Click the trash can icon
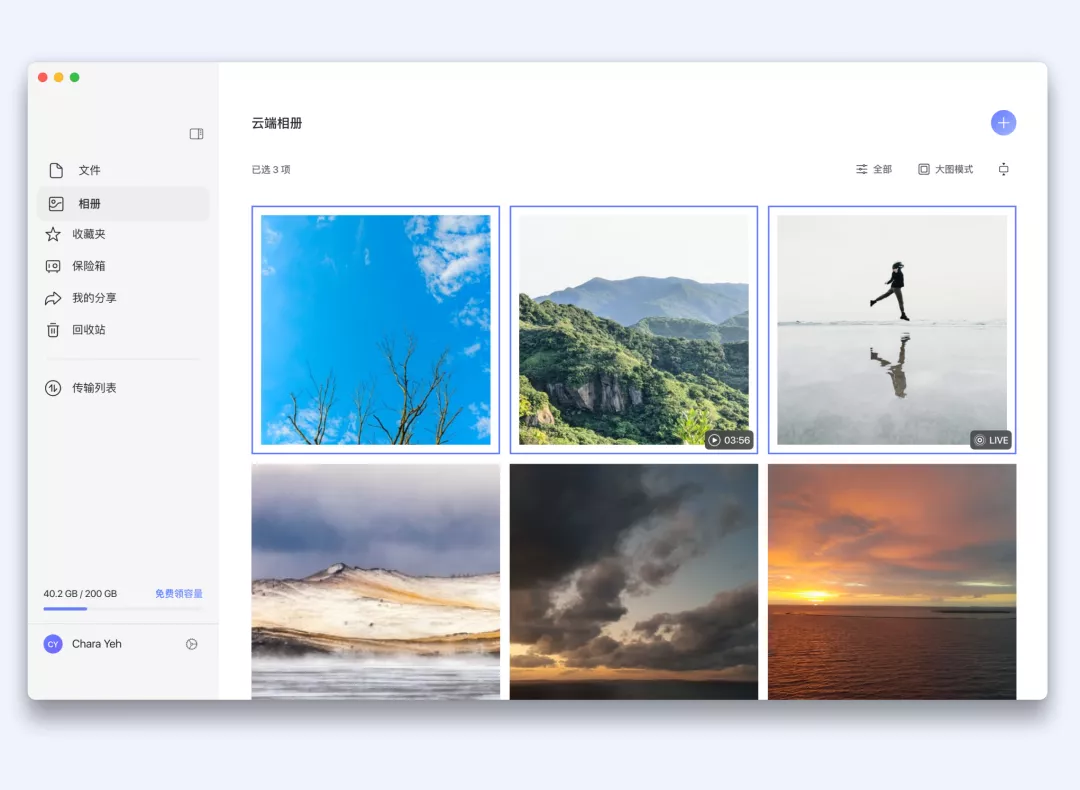This screenshot has width=1080, height=790. click(x=53, y=330)
